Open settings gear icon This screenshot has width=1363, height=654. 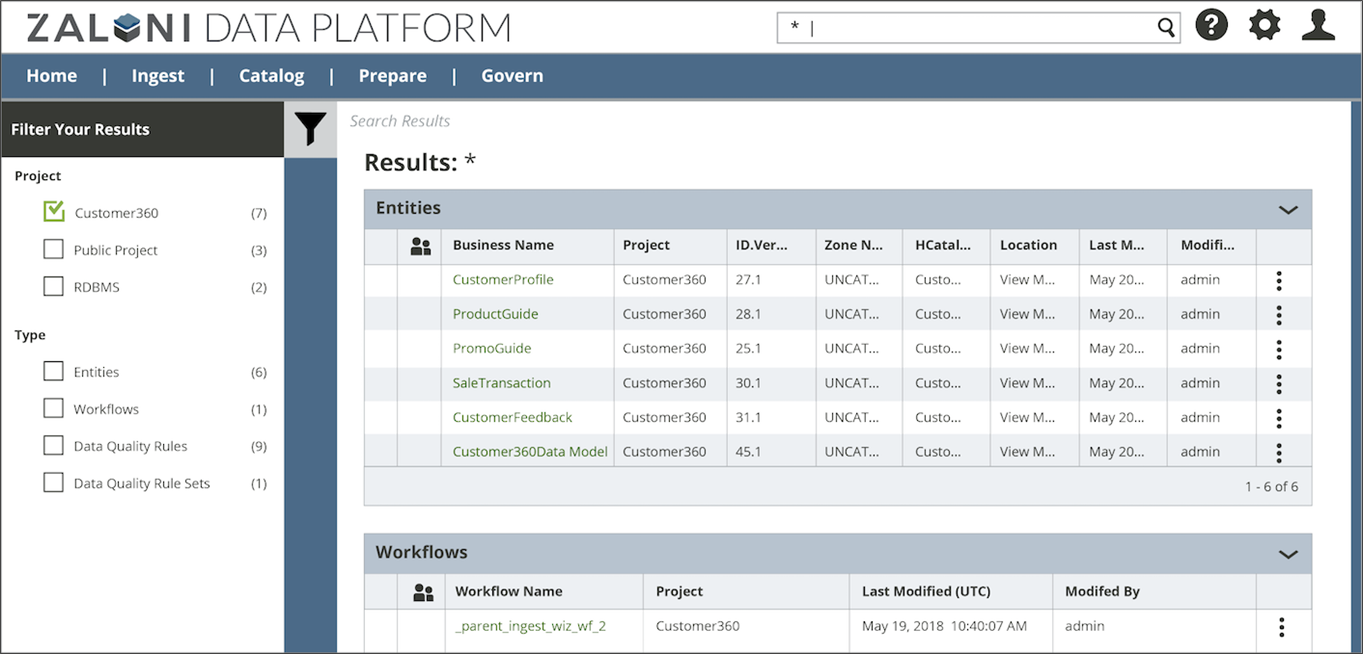[x=1264, y=26]
